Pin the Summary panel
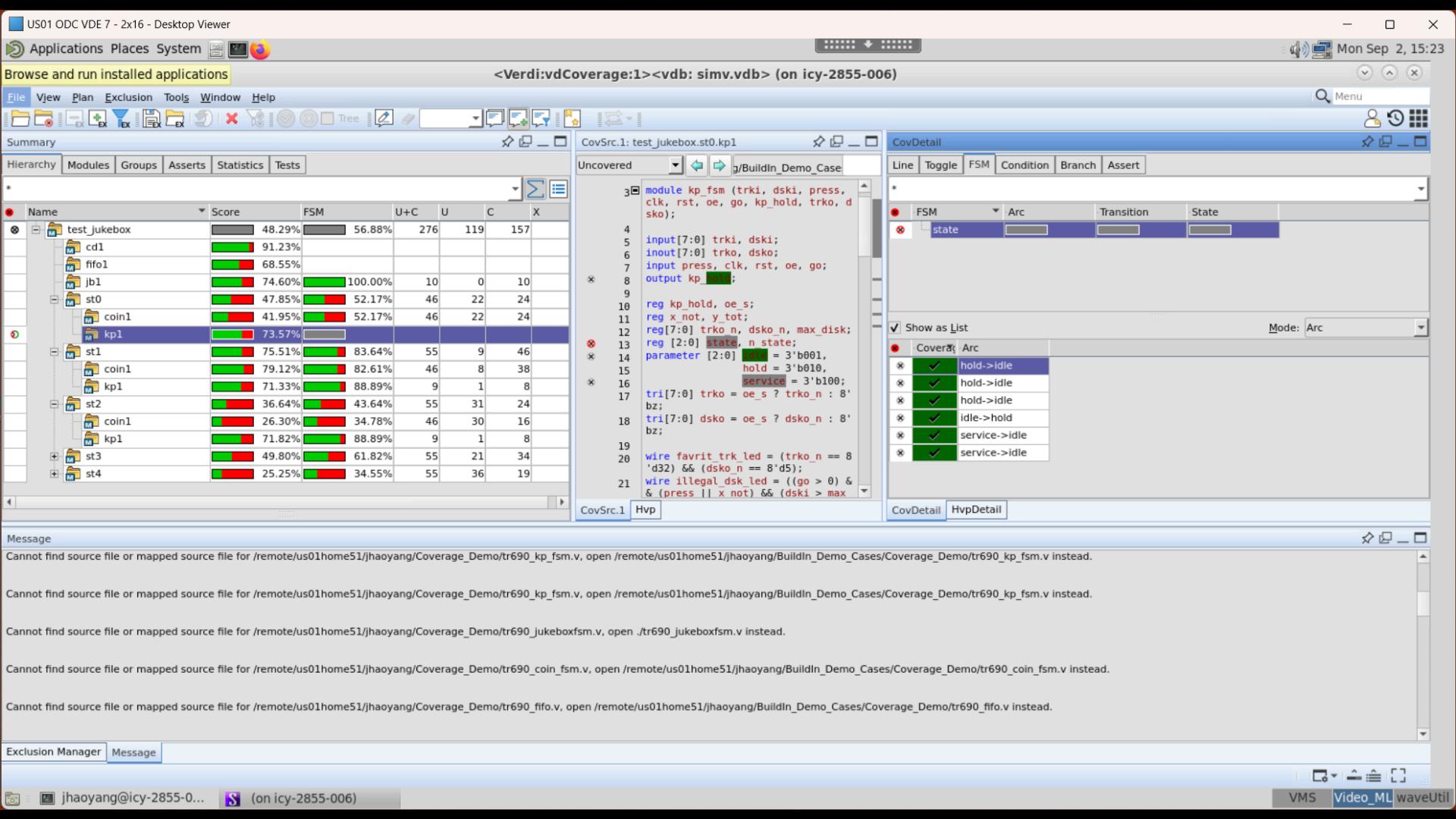 507,142
